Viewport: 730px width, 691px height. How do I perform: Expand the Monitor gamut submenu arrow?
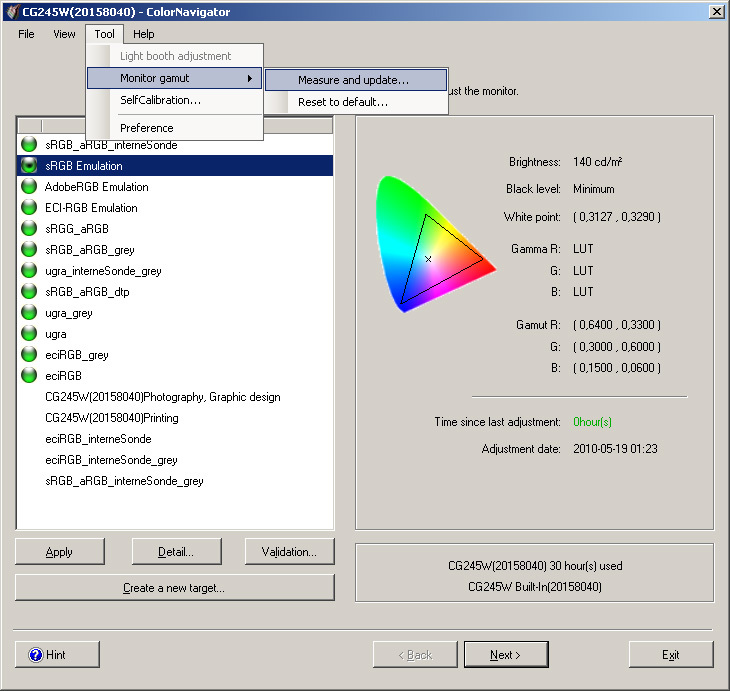(250, 78)
